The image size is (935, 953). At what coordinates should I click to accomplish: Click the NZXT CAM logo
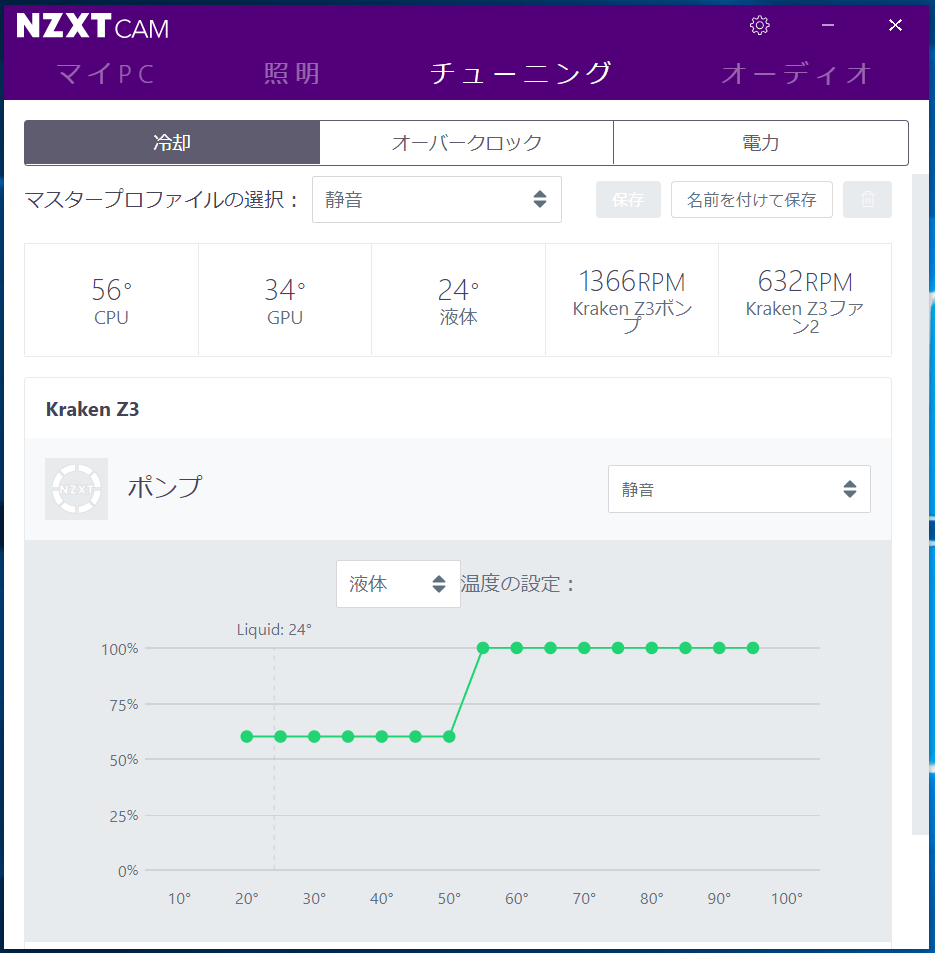point(92,27)
